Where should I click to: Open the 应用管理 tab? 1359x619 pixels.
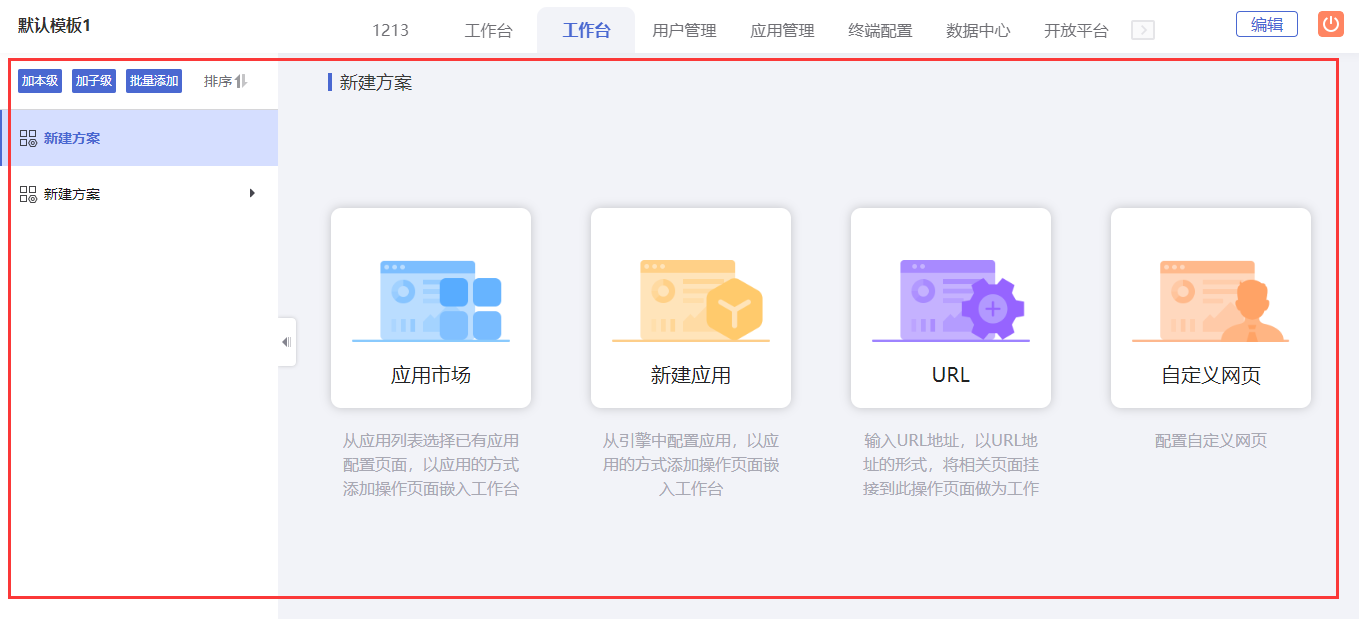point(782,30)
